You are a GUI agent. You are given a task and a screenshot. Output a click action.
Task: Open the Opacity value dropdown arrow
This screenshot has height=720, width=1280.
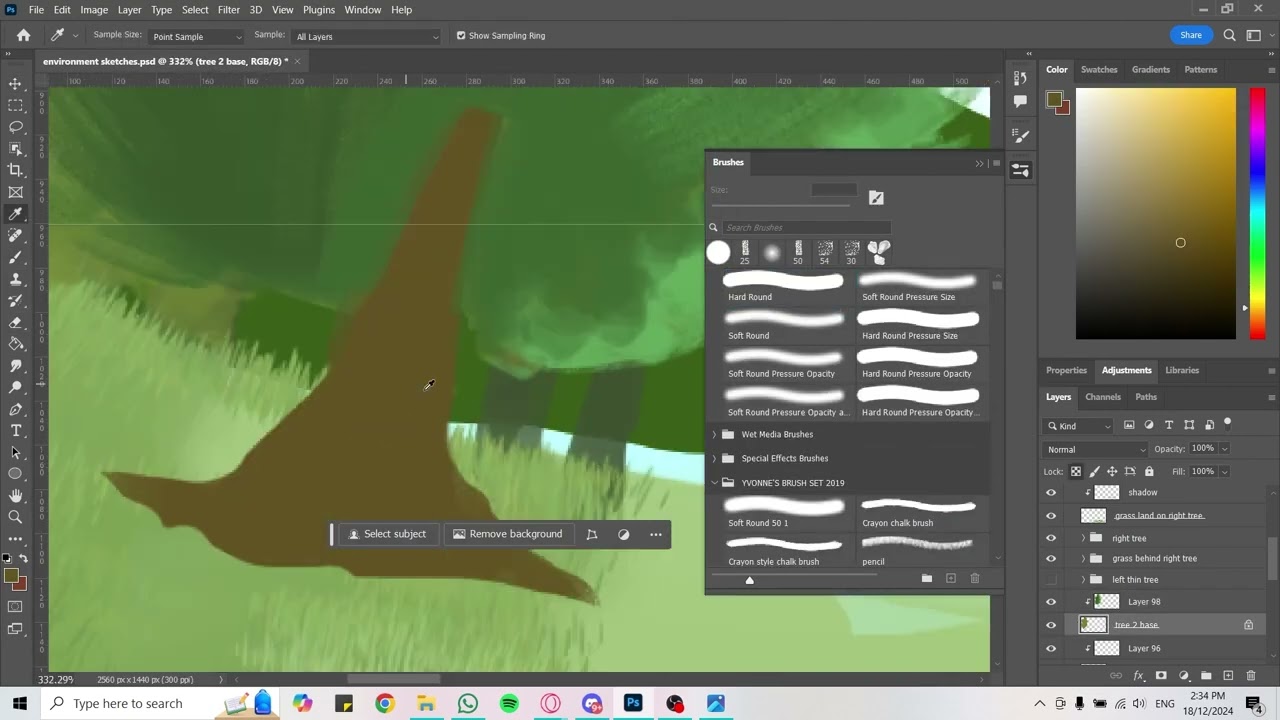click(x=1224, y=449)
